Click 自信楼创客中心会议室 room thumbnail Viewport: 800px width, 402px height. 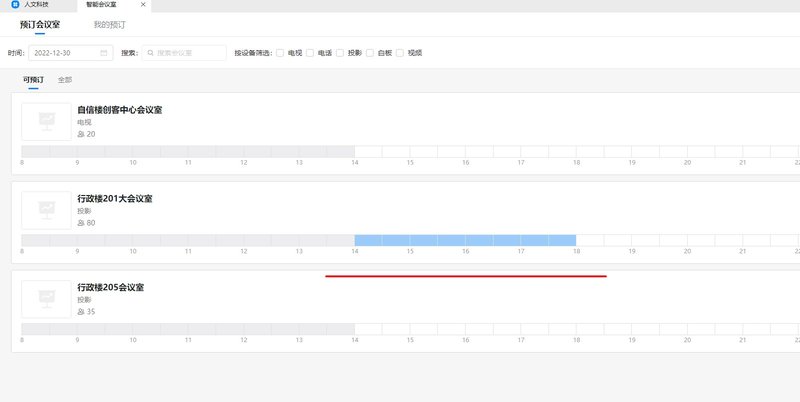[x=46, y=121]
